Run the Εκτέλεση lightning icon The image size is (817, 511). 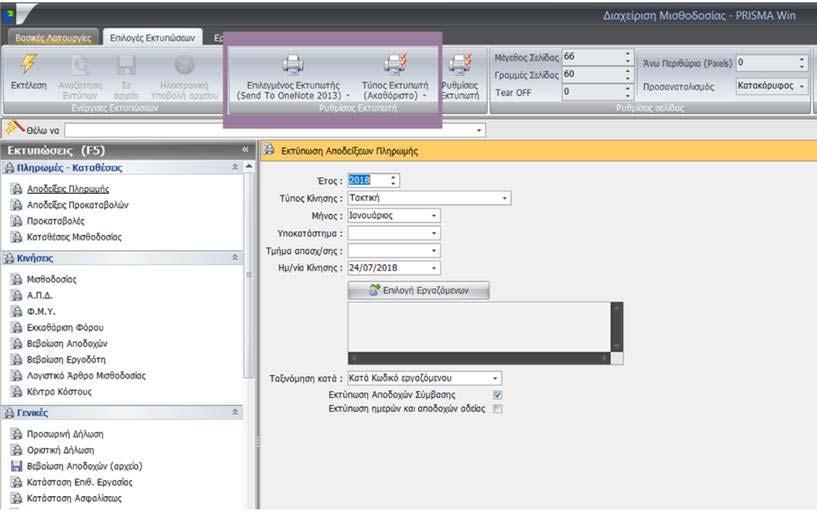coord(29,64)
